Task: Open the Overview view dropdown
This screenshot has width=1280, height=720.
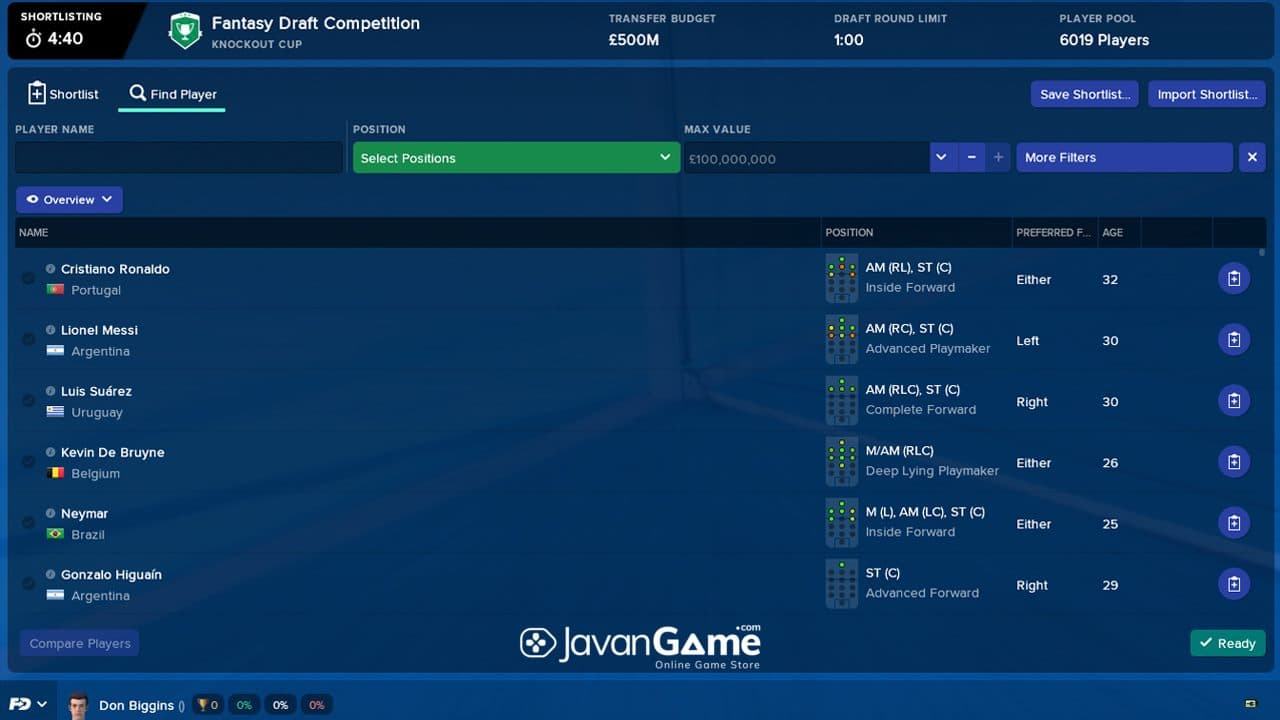Action: (x=69, y=200)
